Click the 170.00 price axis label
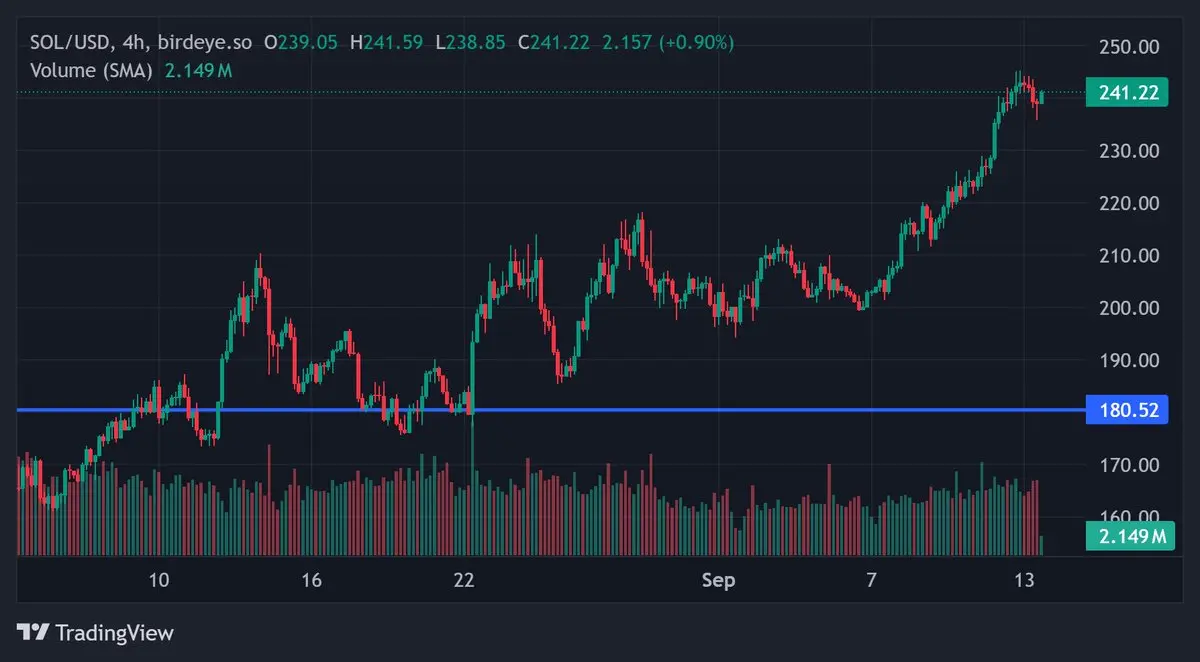The image size is (1200, 662). click(x=1128, y=465)
